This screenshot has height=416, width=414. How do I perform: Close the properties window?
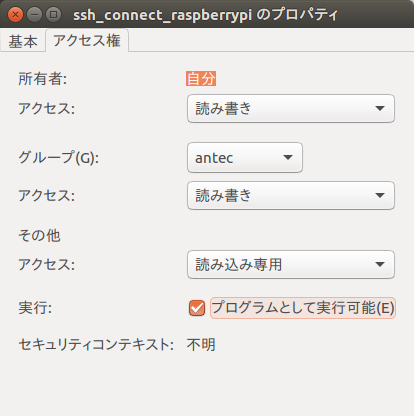point(15,15)
